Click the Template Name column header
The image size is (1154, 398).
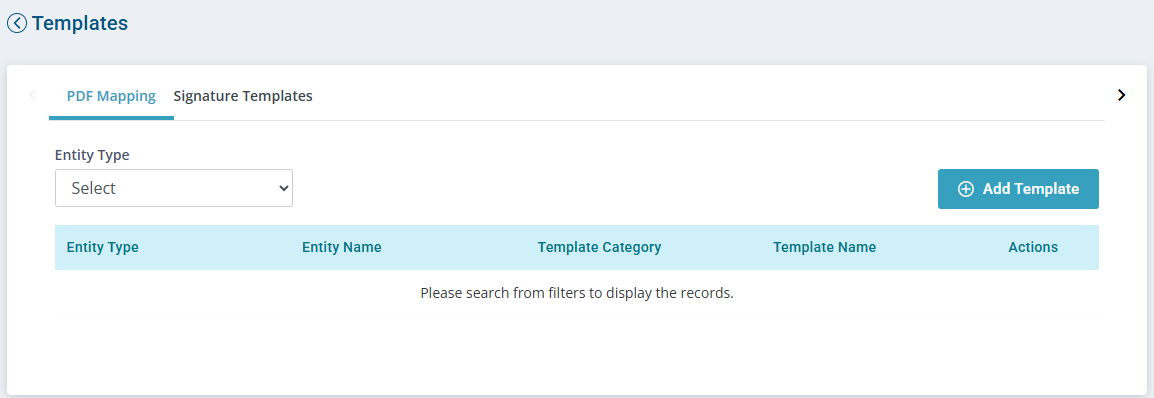tap(824, 247)
